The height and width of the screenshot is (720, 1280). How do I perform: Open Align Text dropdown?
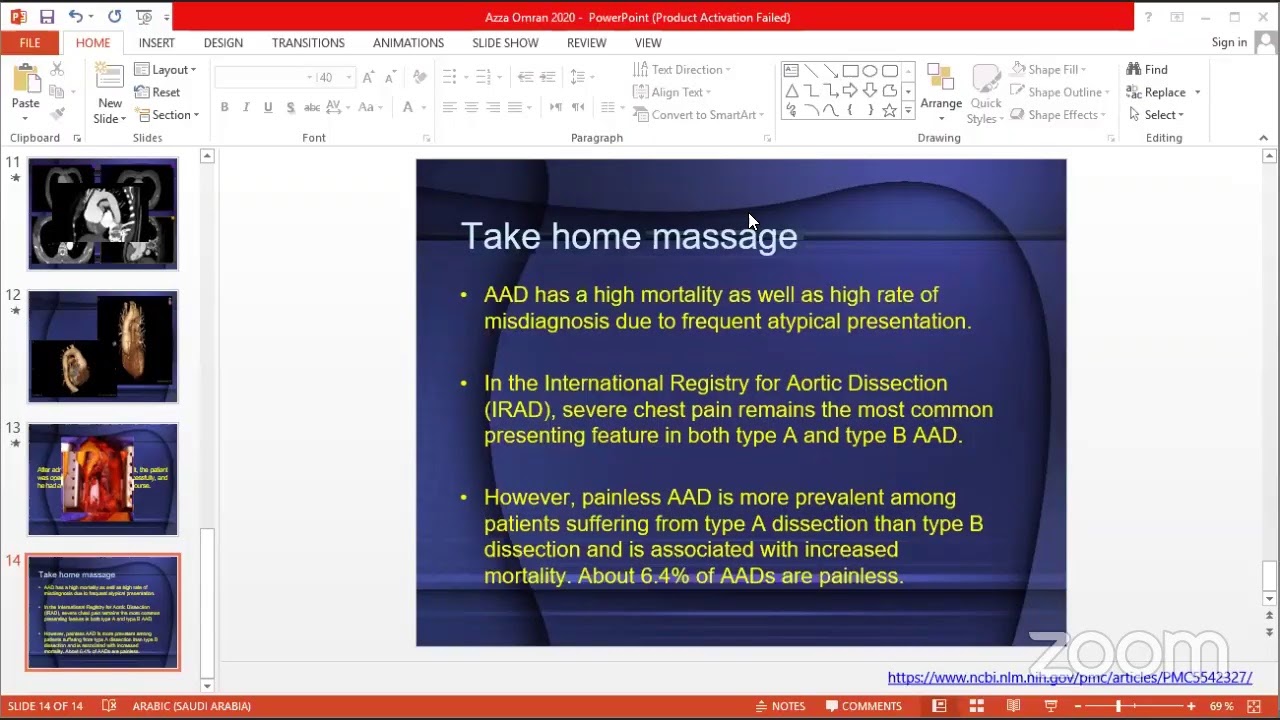coord(674,92)
